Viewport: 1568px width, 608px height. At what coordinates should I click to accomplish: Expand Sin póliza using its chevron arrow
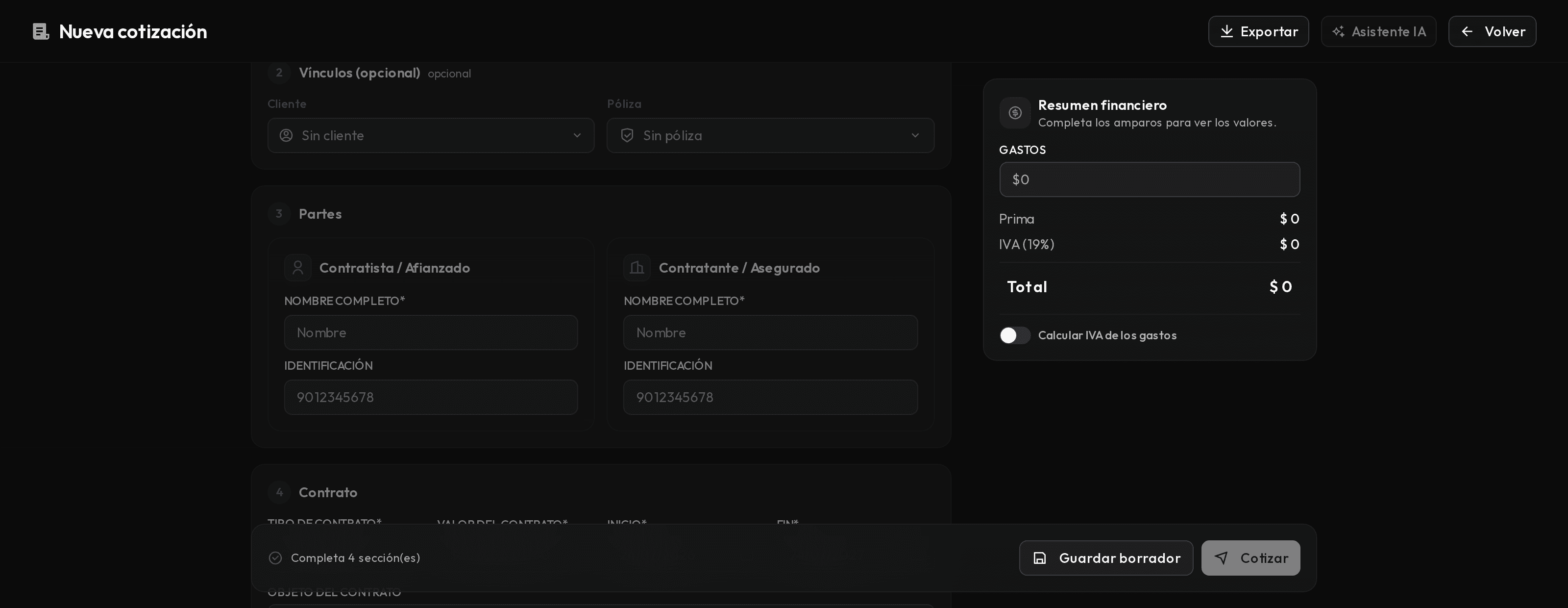click(x=915, y=135)
